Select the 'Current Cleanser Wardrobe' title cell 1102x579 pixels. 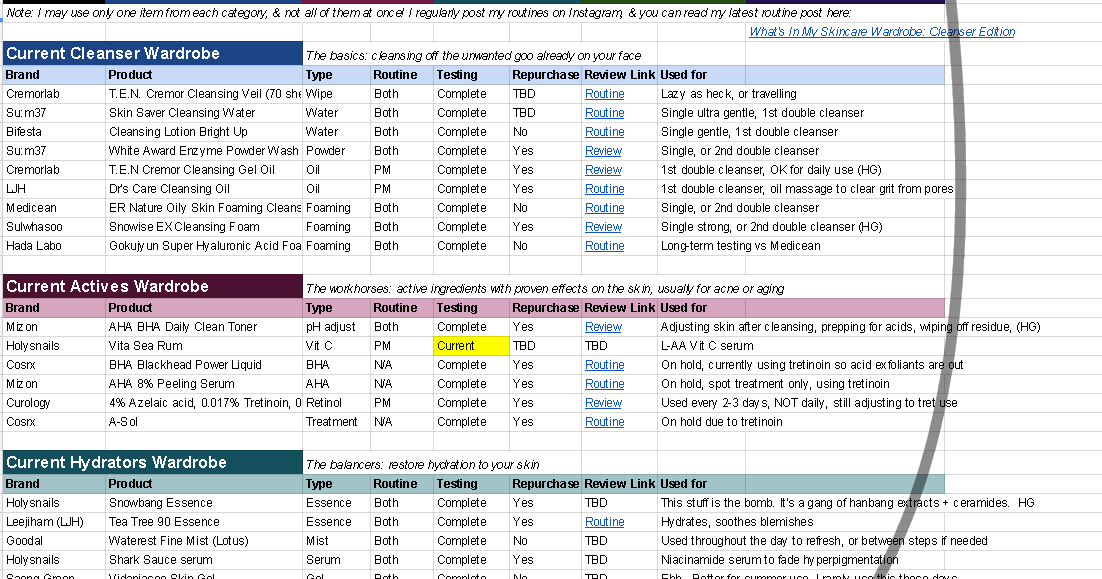(153, 53)
